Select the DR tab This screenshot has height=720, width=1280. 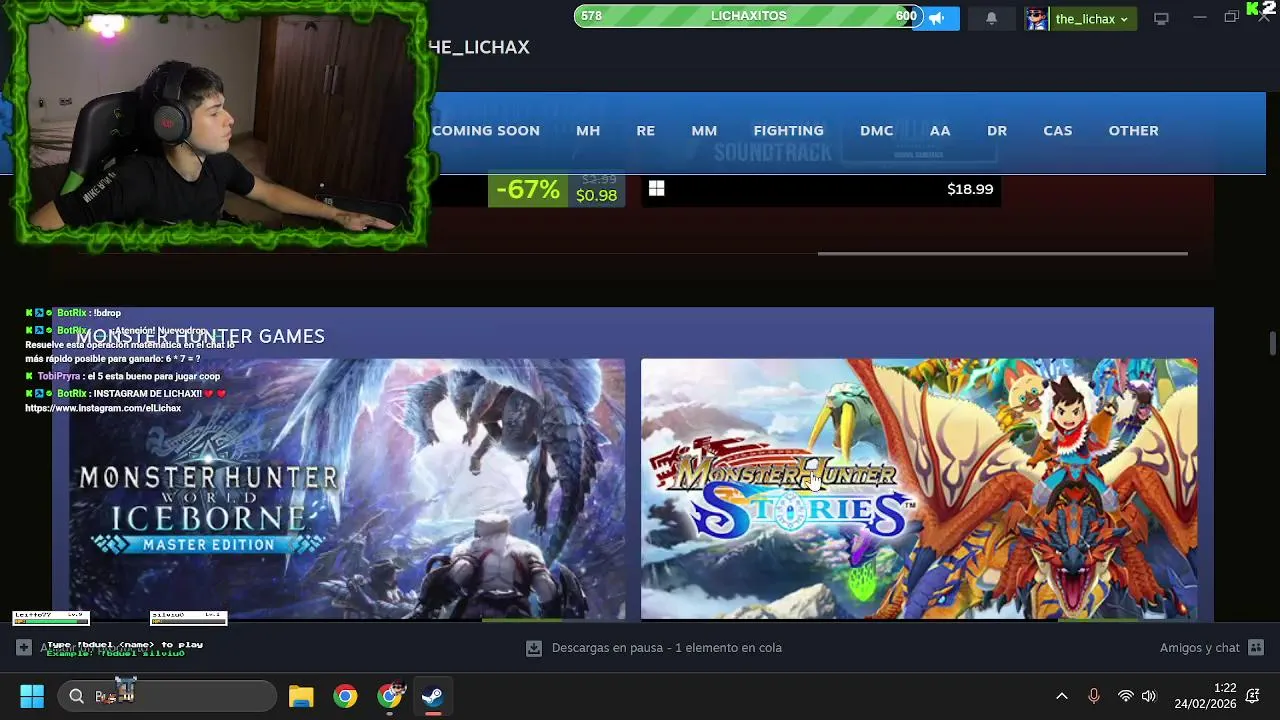997,131
